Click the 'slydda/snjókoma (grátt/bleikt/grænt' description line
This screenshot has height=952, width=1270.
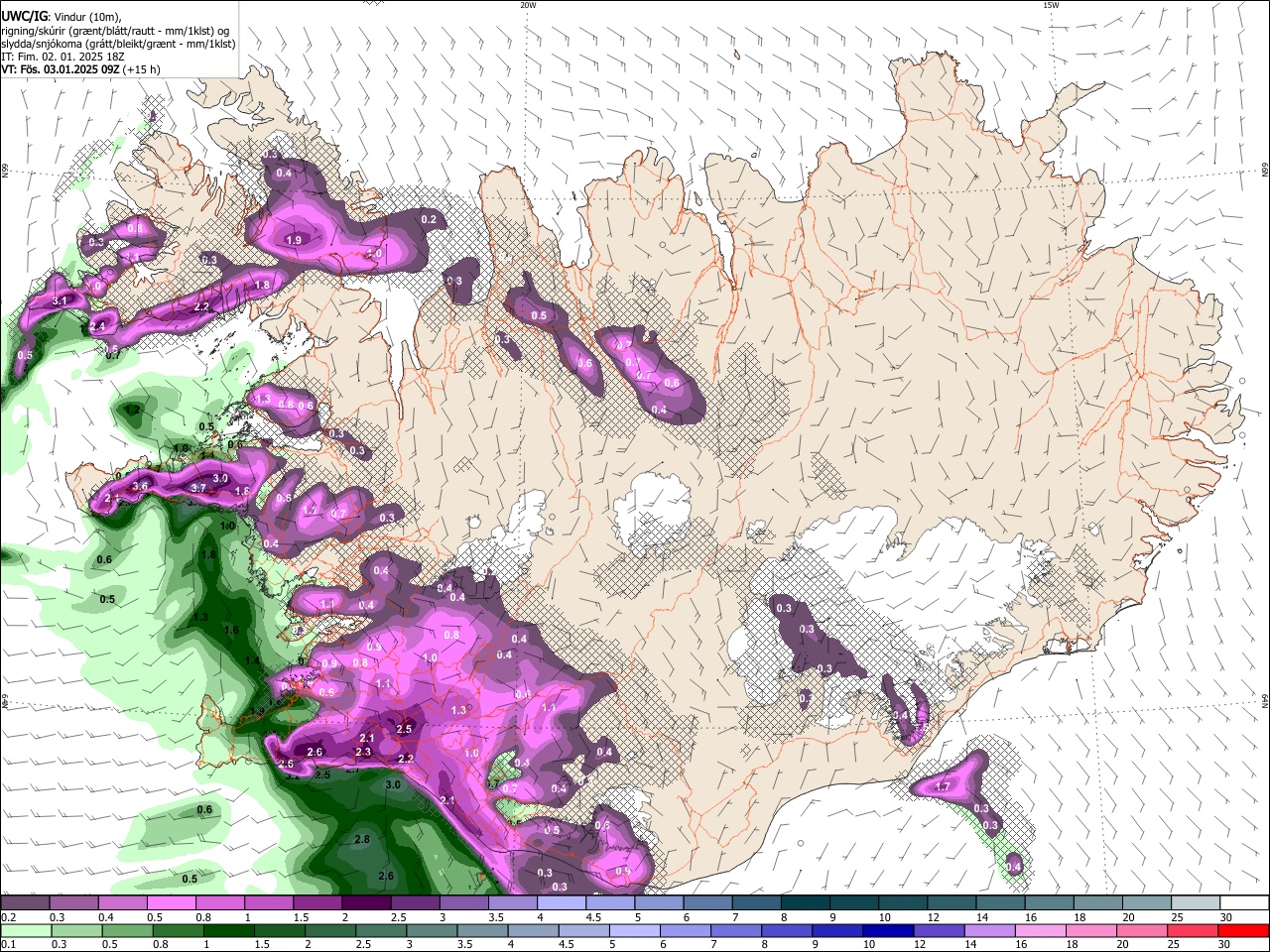118,44
